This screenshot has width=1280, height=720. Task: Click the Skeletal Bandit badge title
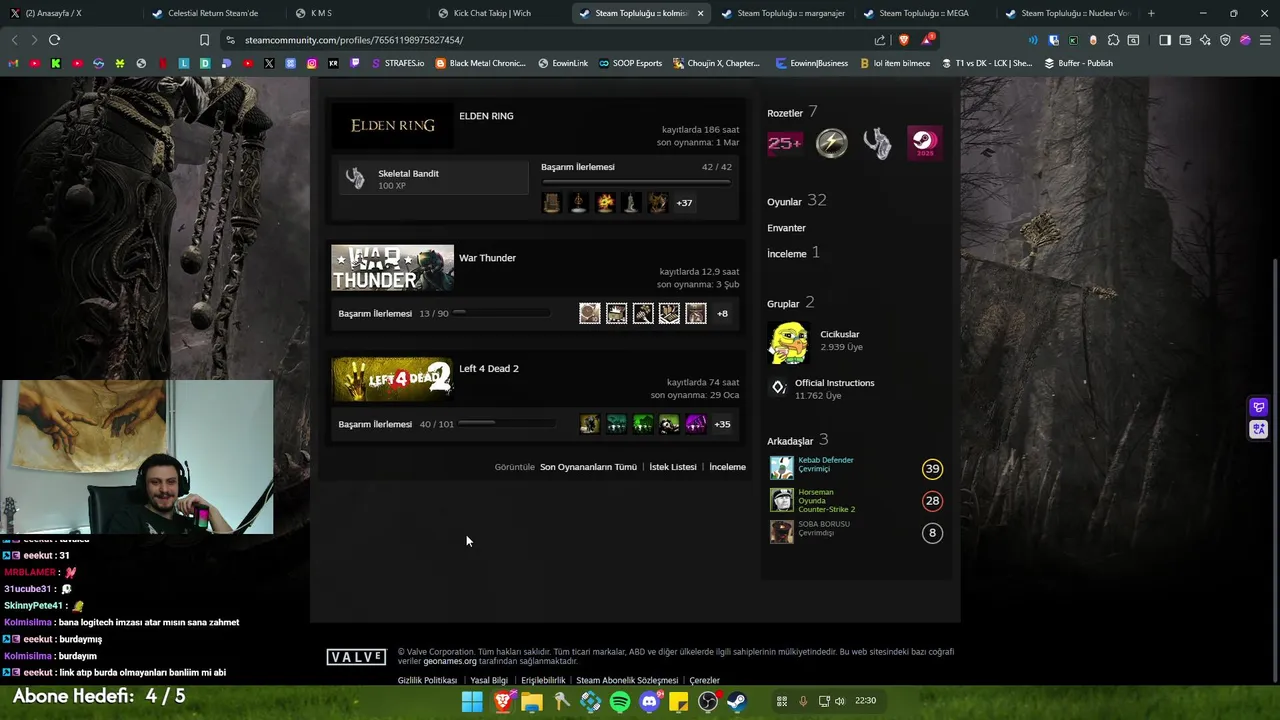click(408, 173)
